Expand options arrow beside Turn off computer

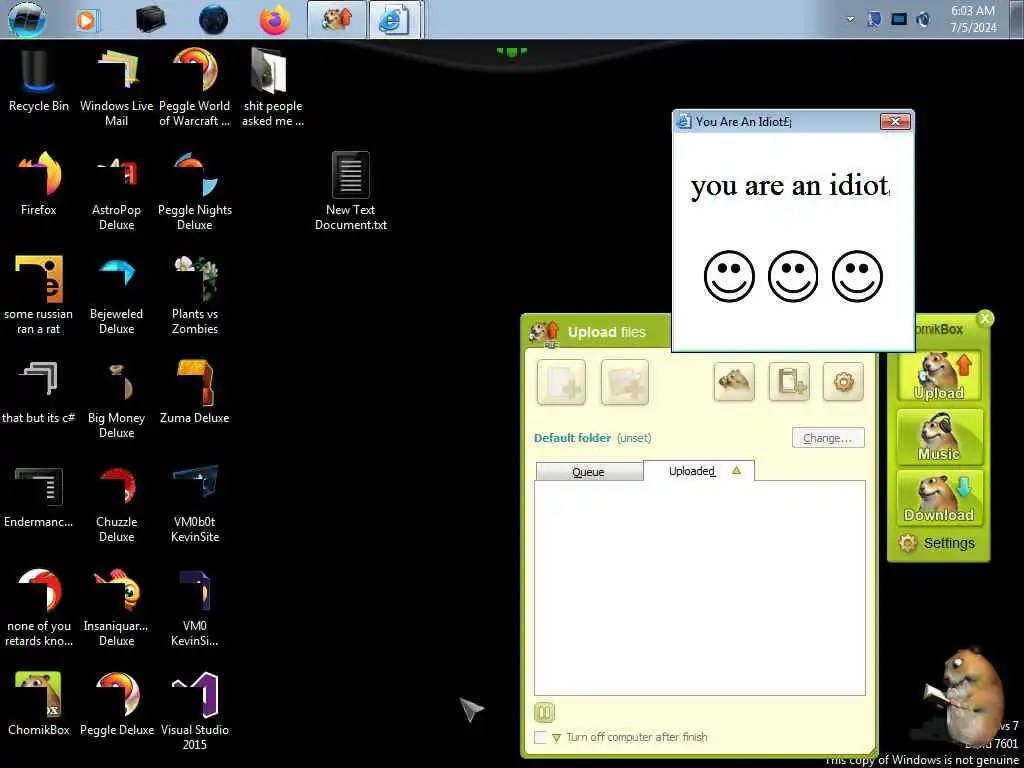556,738
